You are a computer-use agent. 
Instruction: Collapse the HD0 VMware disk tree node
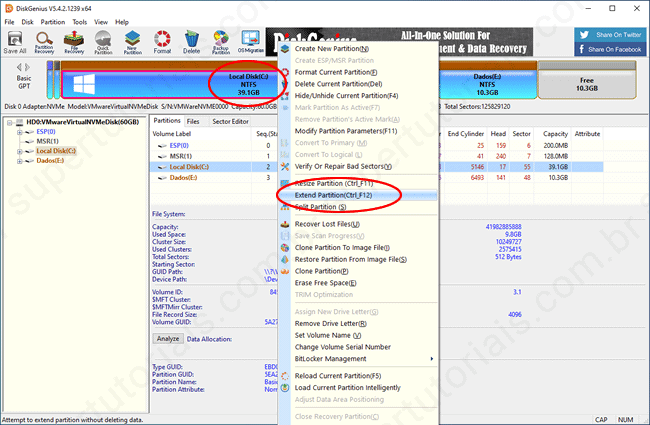coord(9,123)
